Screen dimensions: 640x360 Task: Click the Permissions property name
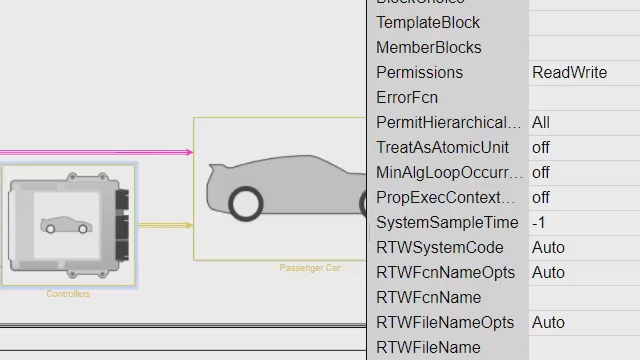pyautogui.click(x=419, y=73)
